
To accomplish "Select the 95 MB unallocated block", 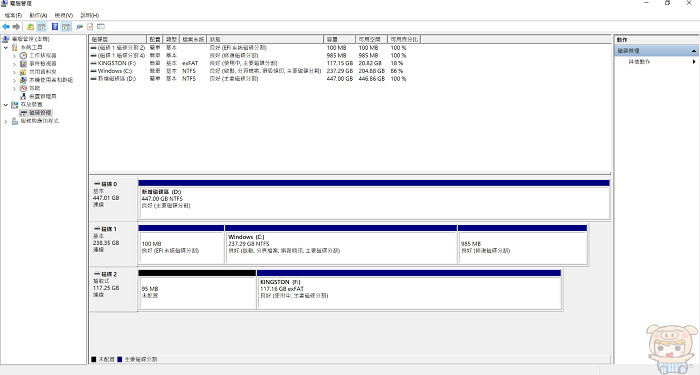I will 197,290.
